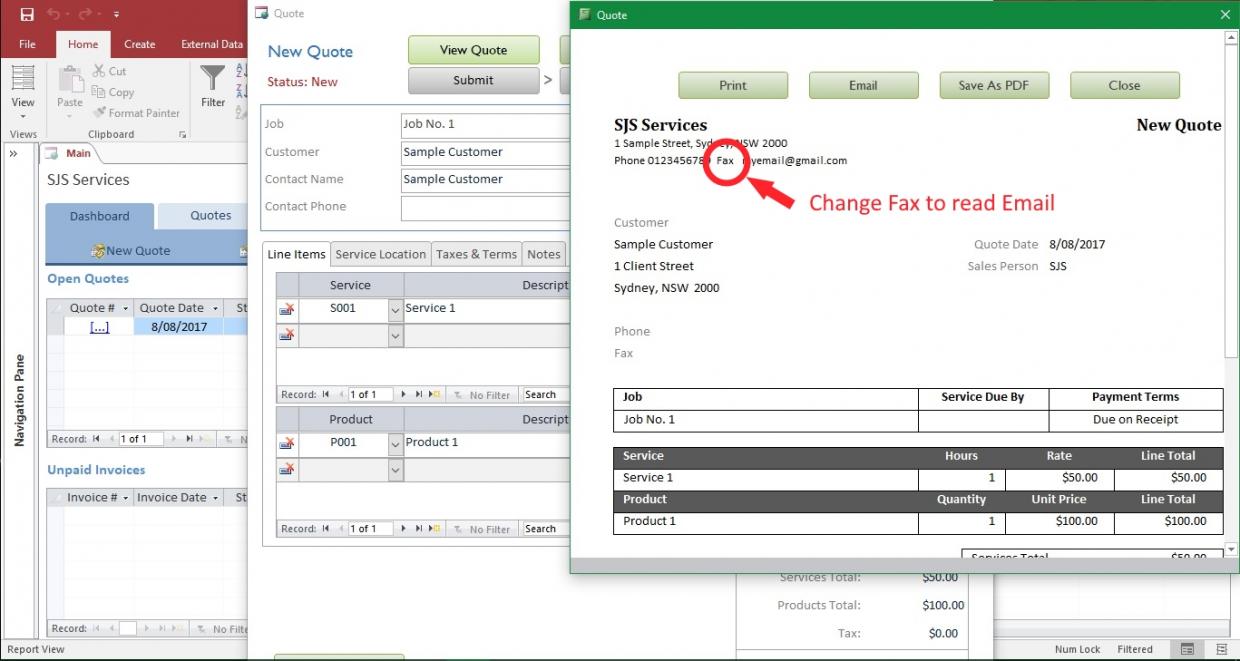The width and height of the screenshot is (1240, 661).
Task: Switch to the Service Location tab
Action: (x=380, y=254)
